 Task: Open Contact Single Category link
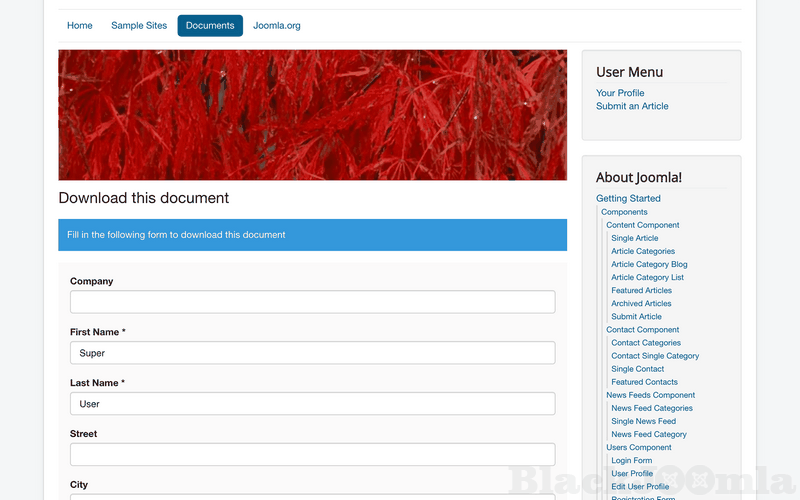tap(655, 356)
